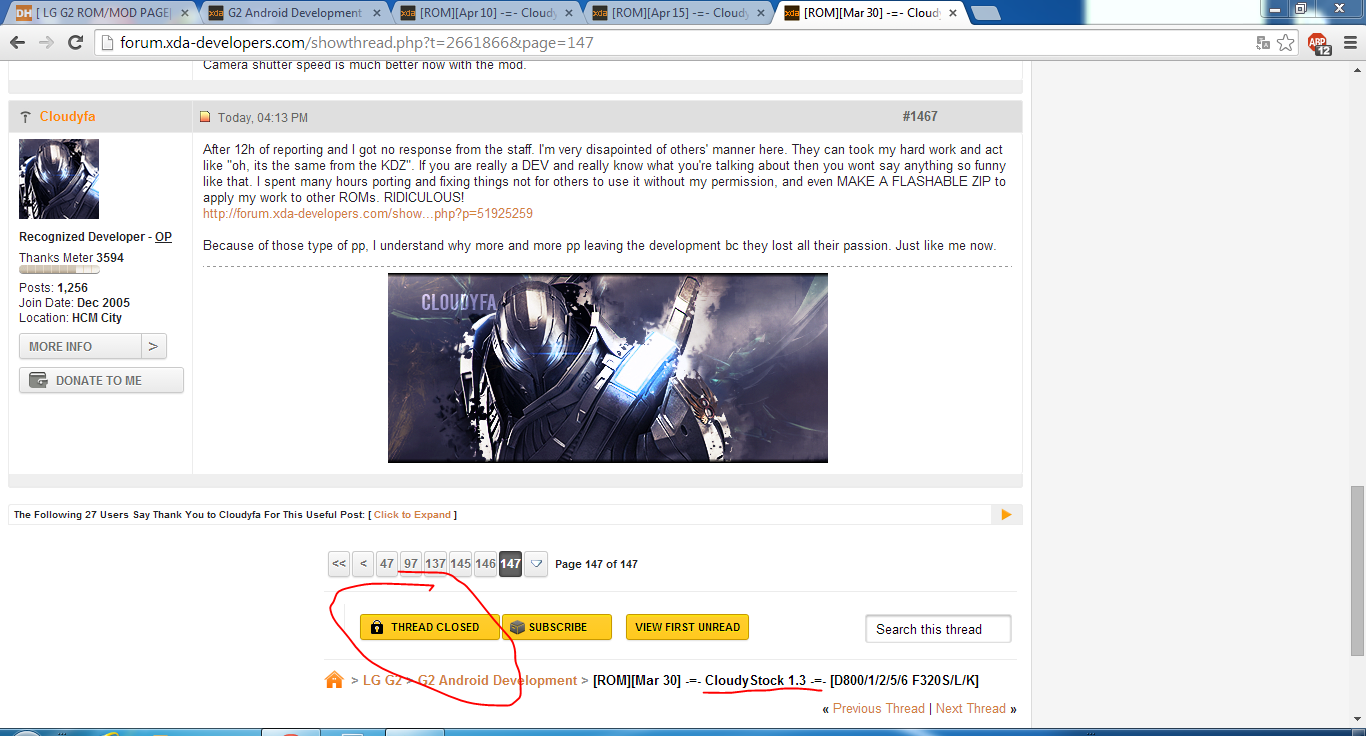Go to page 47
Screen dimensions: 1366x736
click(387, 564)
